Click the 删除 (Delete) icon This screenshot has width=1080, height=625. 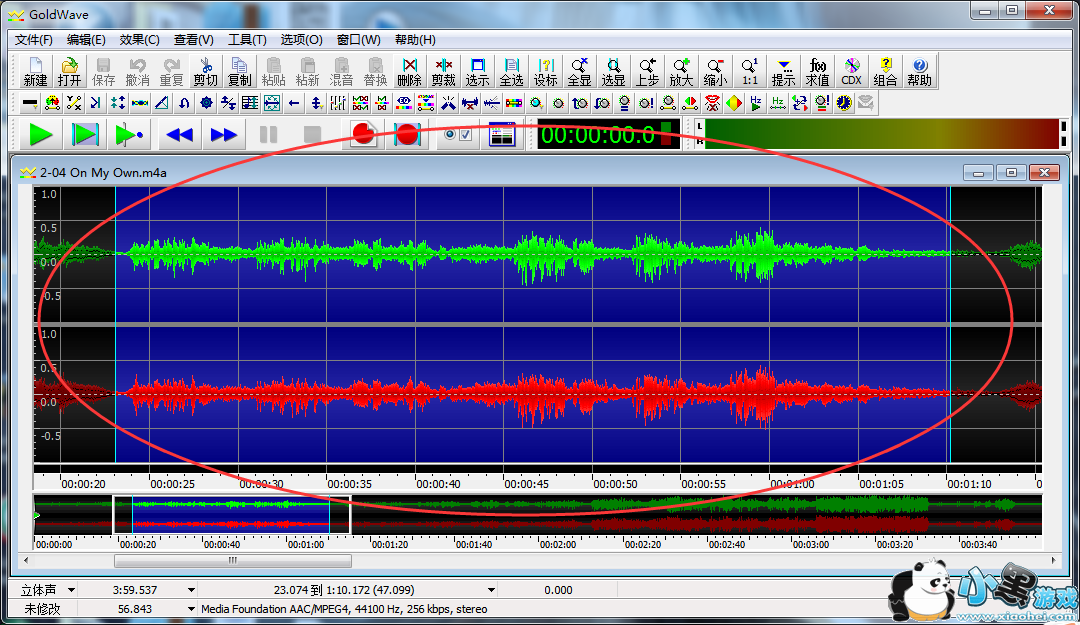click(x=409, y=71)
